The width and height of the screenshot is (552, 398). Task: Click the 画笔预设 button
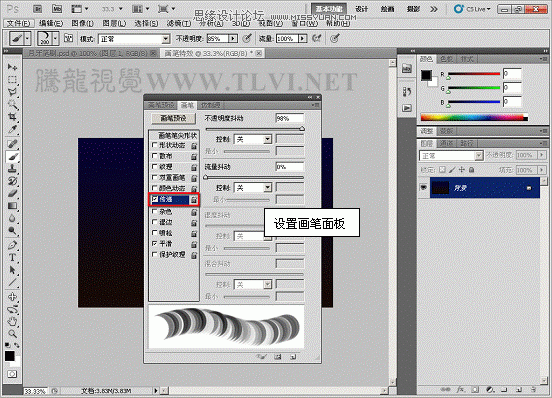[173, 118]
